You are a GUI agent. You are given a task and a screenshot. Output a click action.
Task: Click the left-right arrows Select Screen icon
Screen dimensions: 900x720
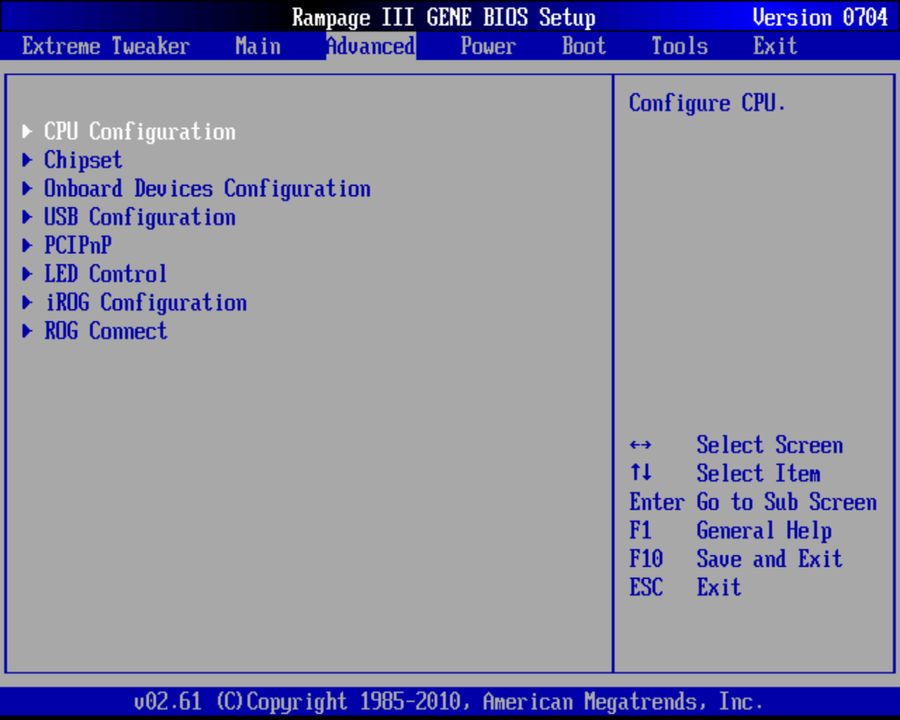(x=640, y=445)
